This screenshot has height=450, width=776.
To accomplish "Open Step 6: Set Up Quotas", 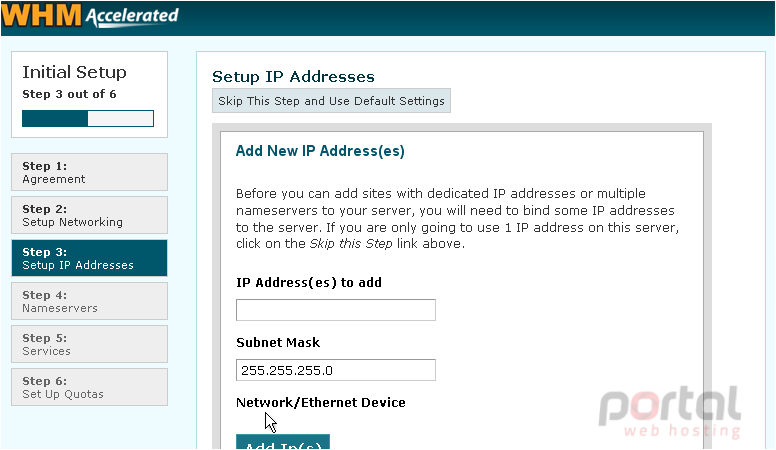I will 90,387.
